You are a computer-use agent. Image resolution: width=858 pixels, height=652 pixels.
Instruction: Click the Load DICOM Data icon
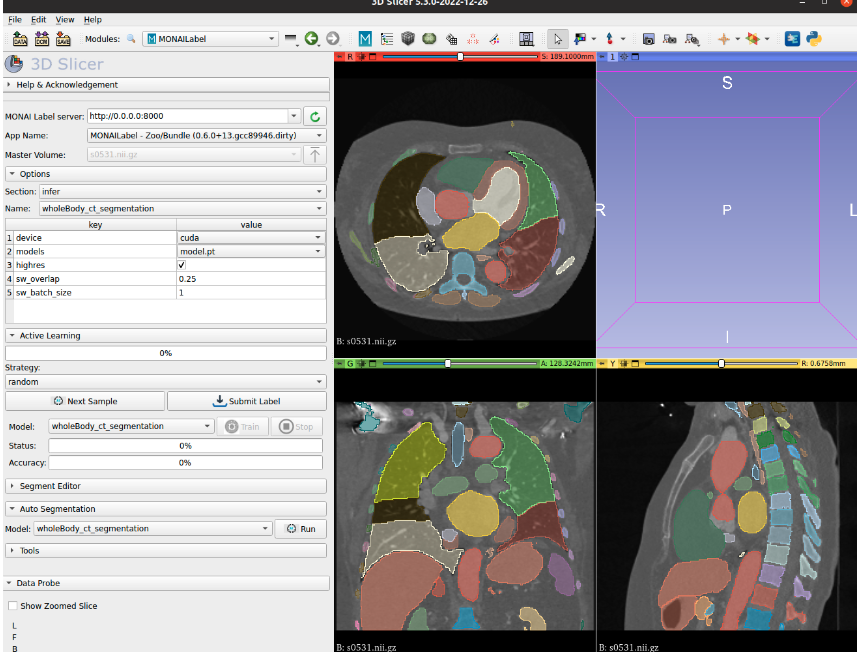(42, 39)
